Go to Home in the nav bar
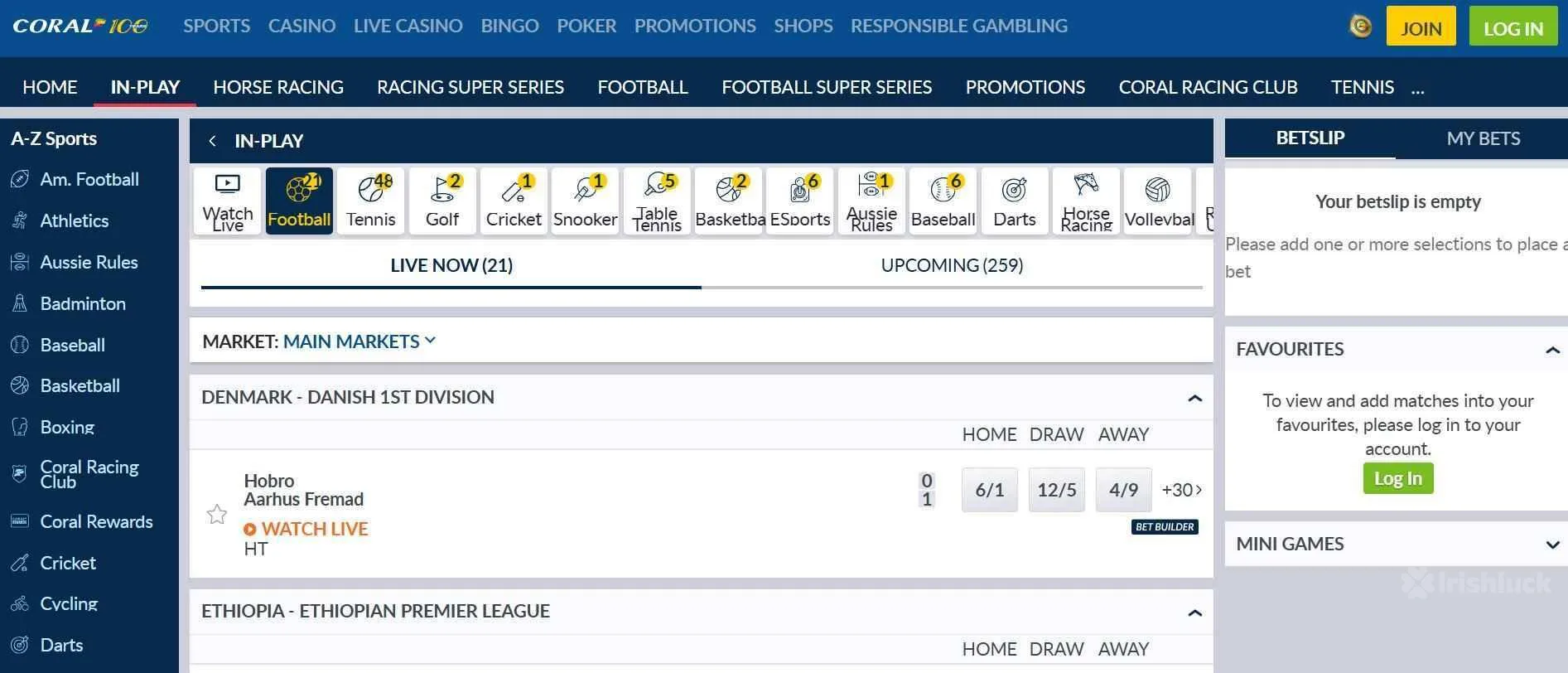 point(50,87)
